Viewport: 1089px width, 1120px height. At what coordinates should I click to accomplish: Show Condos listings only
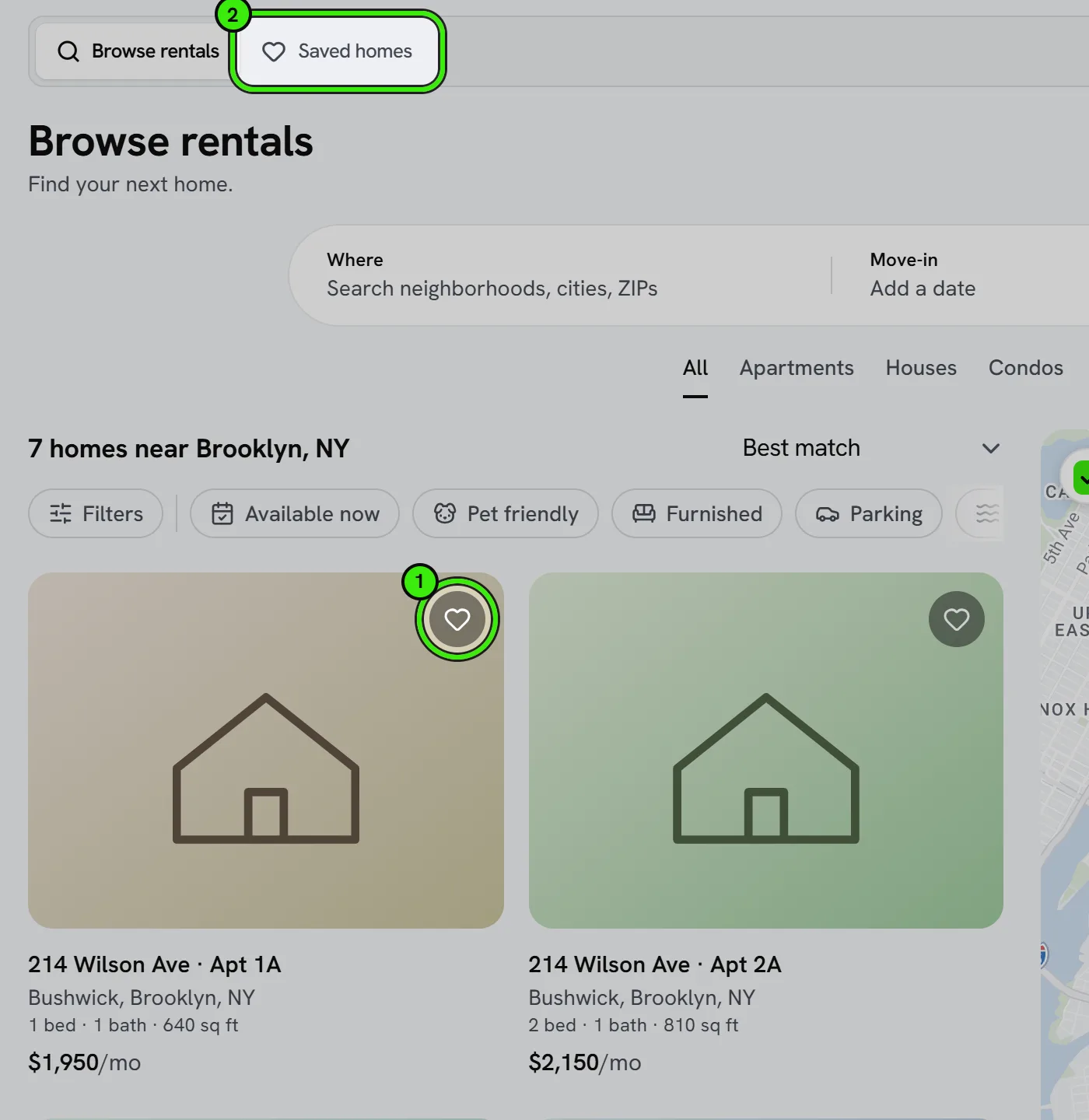pyautogui.click(x=1025, y=368)
